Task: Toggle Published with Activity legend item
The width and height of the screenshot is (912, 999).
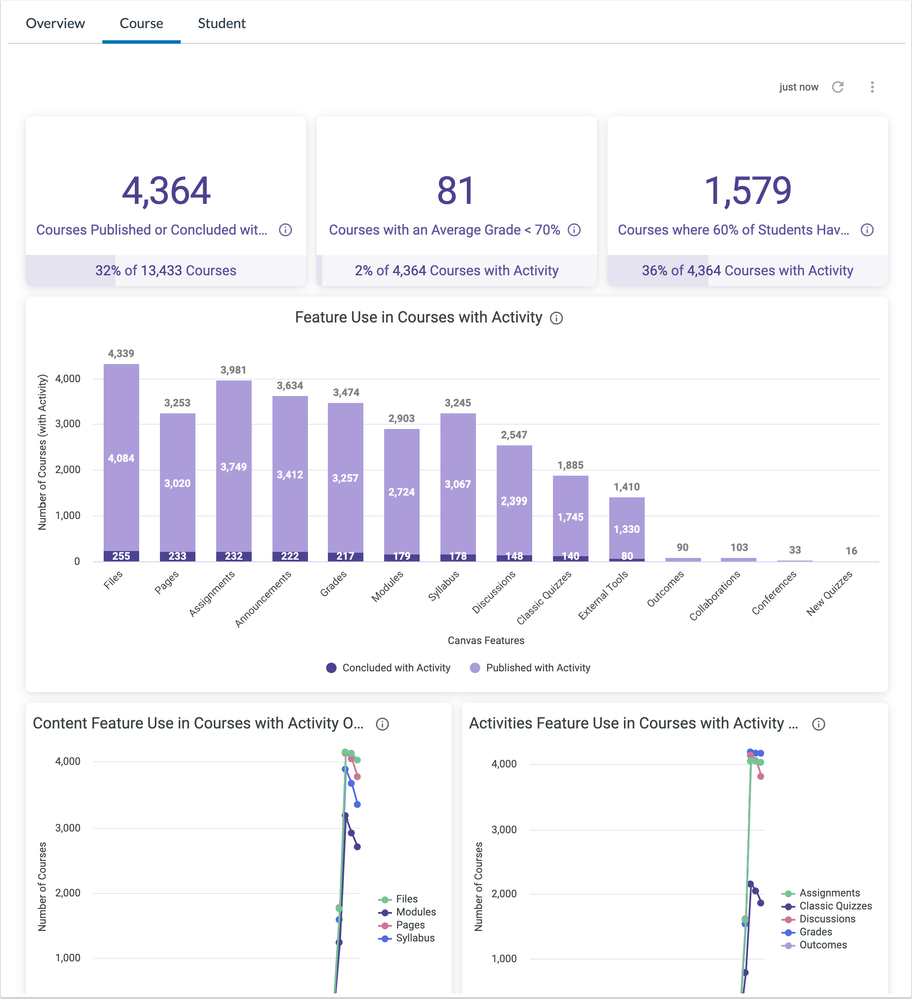Action: (x=530, y=668)
